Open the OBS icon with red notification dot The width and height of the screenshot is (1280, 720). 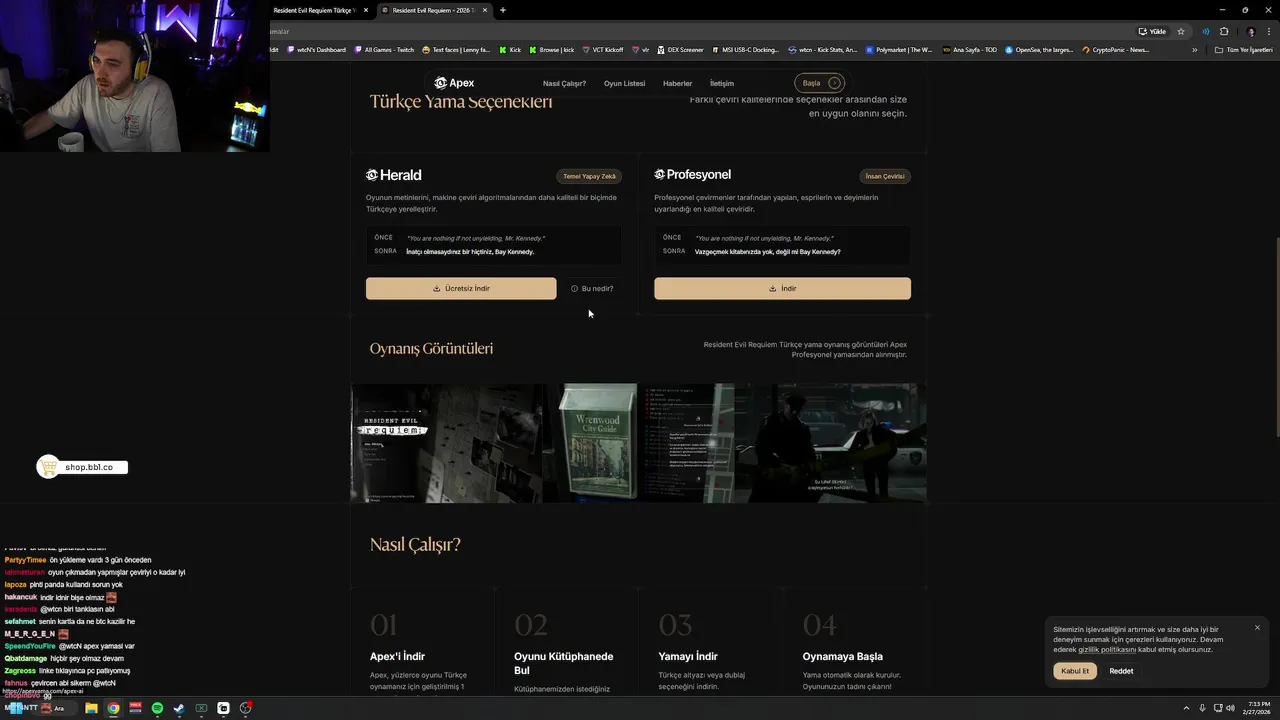pos(245,708)
